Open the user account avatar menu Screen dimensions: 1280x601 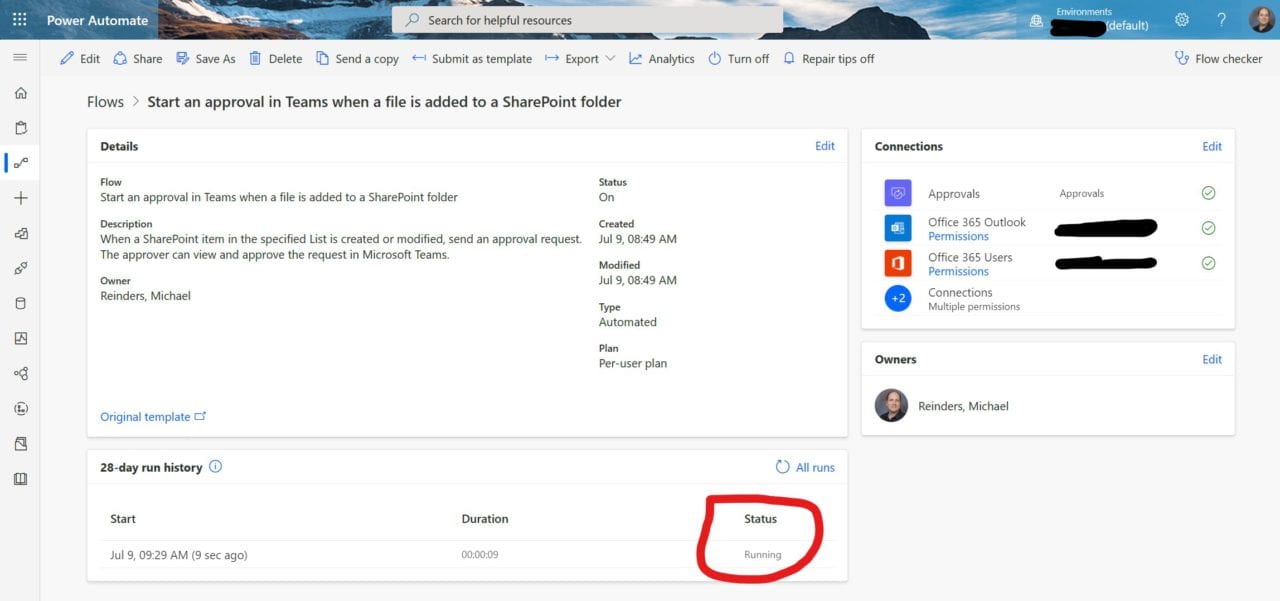click(1261, 20)
